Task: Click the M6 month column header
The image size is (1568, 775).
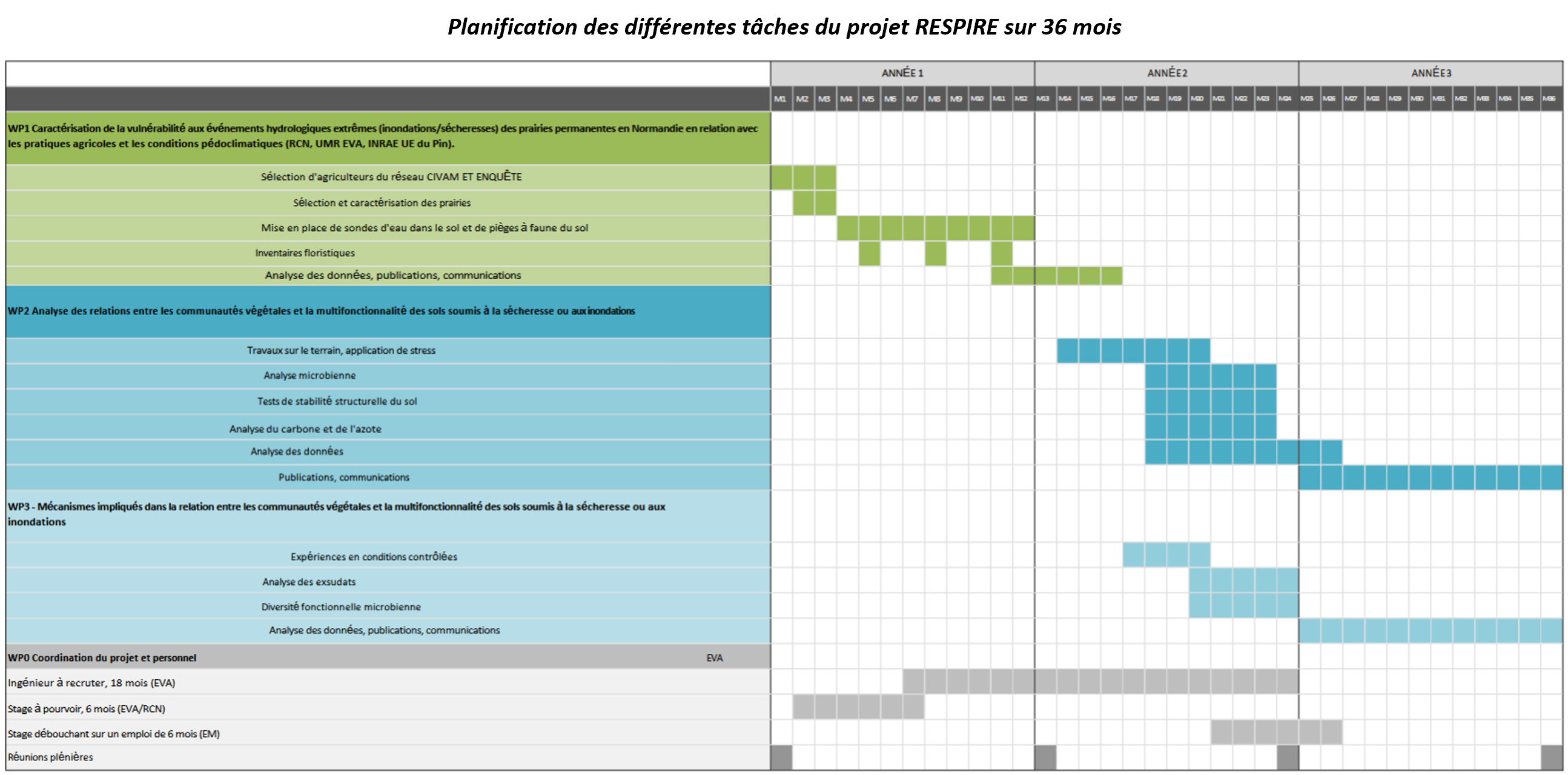Action: [891, 99]
